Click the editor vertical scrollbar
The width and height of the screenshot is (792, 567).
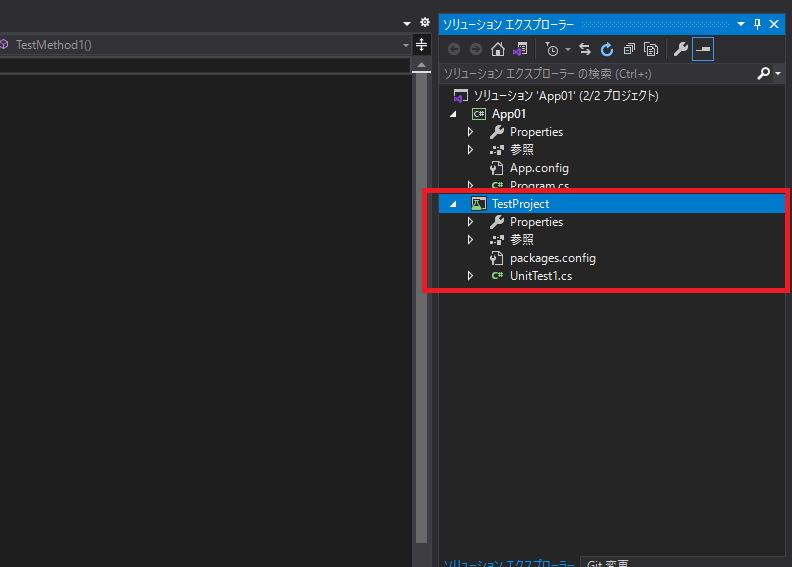tap(421, 300)
